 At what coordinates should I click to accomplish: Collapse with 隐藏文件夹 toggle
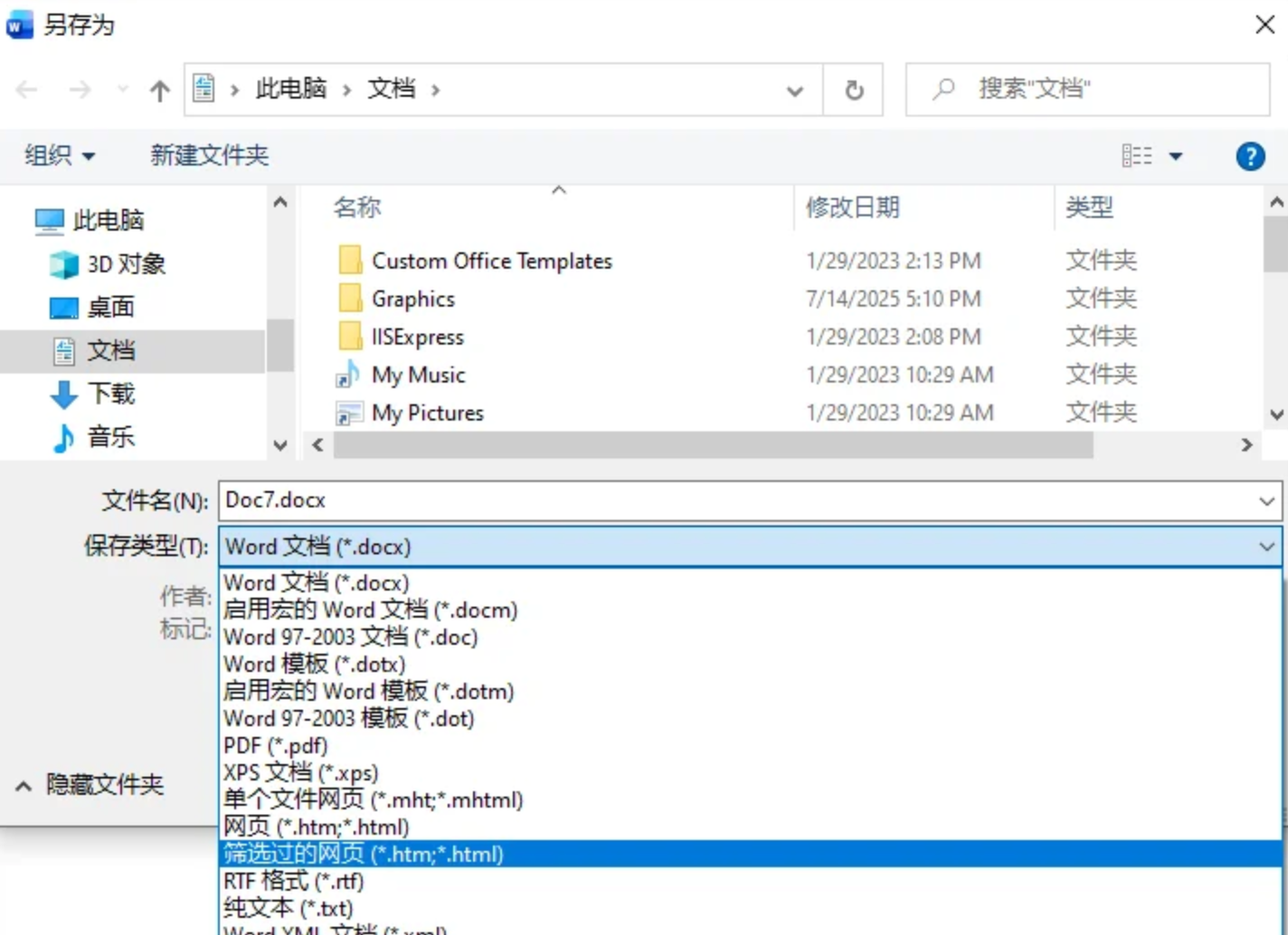(x=89, y=785)
